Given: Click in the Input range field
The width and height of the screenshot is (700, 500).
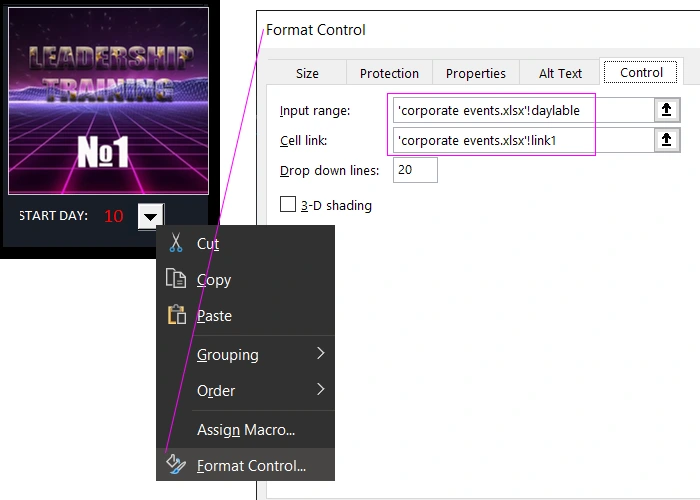Looking at the screenshot, I should click(x=520, y=110).
